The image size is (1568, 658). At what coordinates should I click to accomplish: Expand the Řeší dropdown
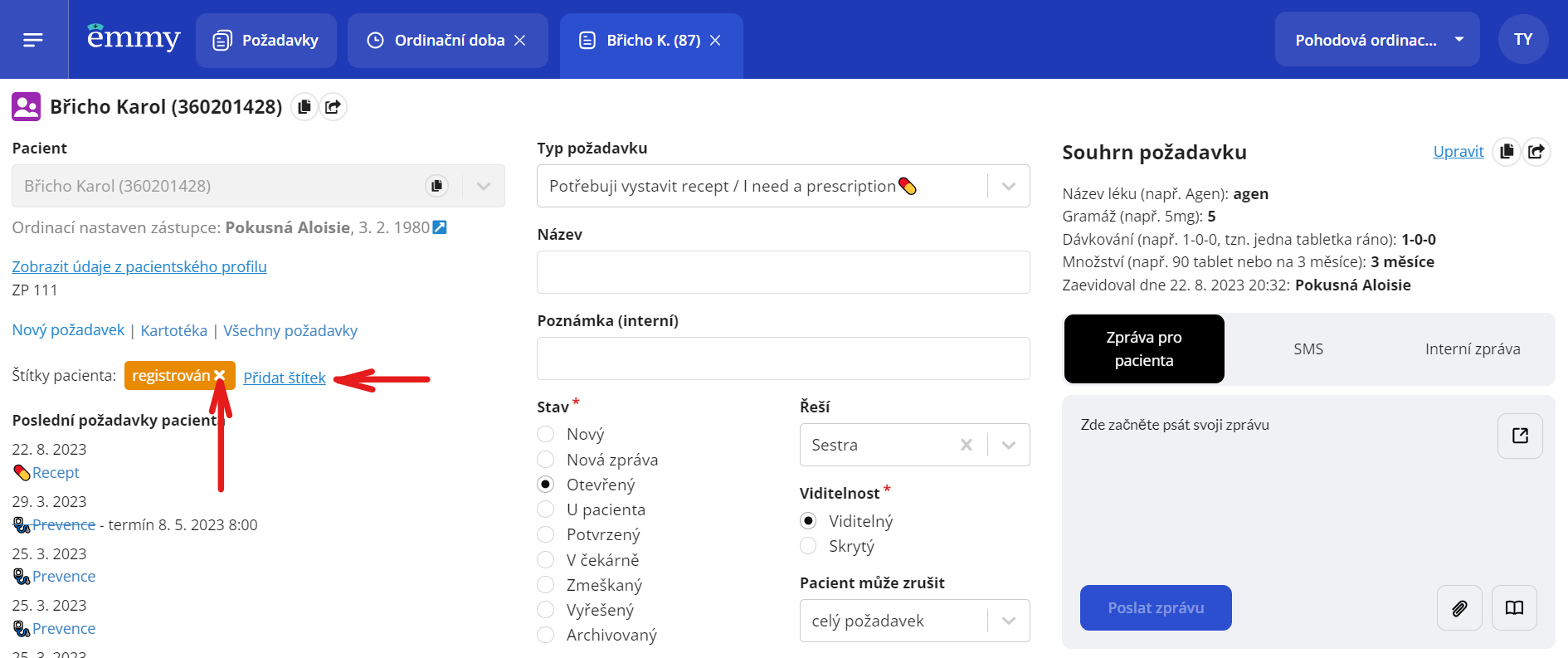coord(1009,445)
